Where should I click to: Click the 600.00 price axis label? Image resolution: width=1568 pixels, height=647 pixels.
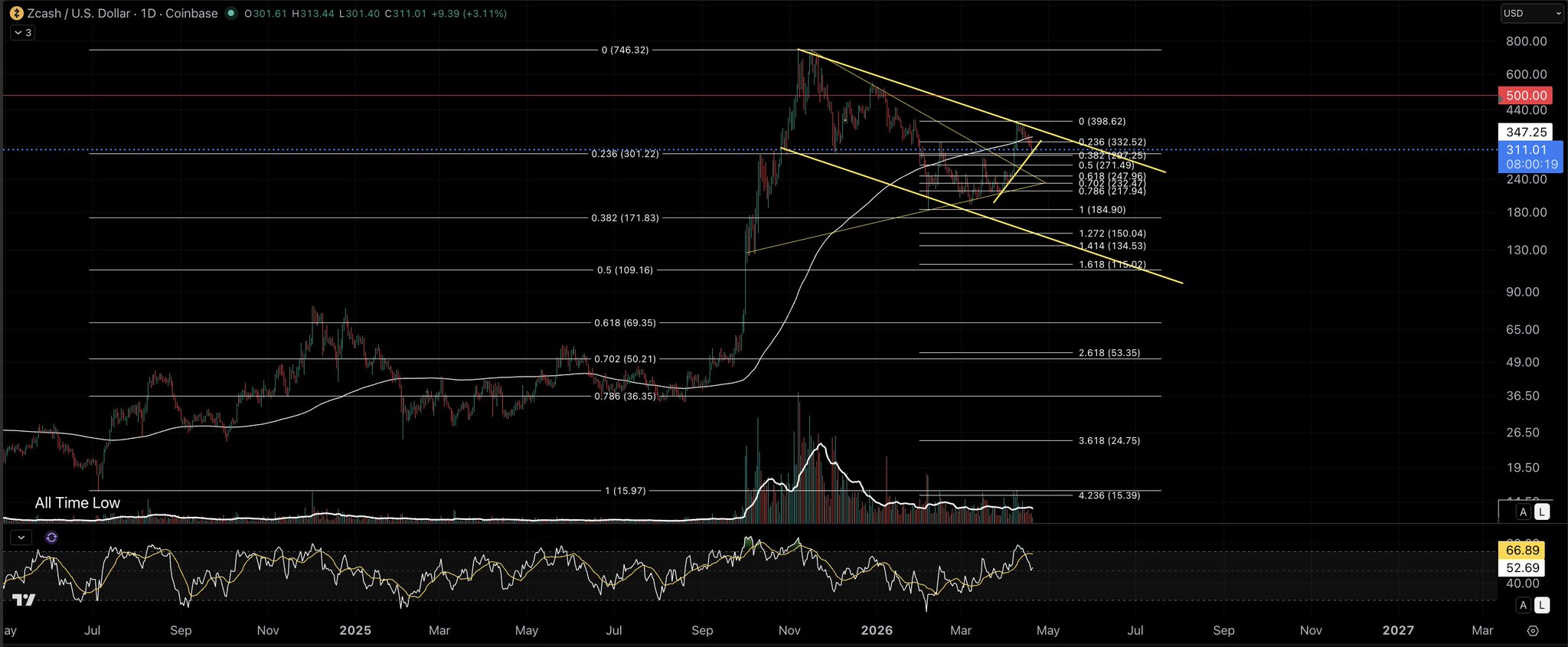pyautogui.click(x=1526, y=74)
